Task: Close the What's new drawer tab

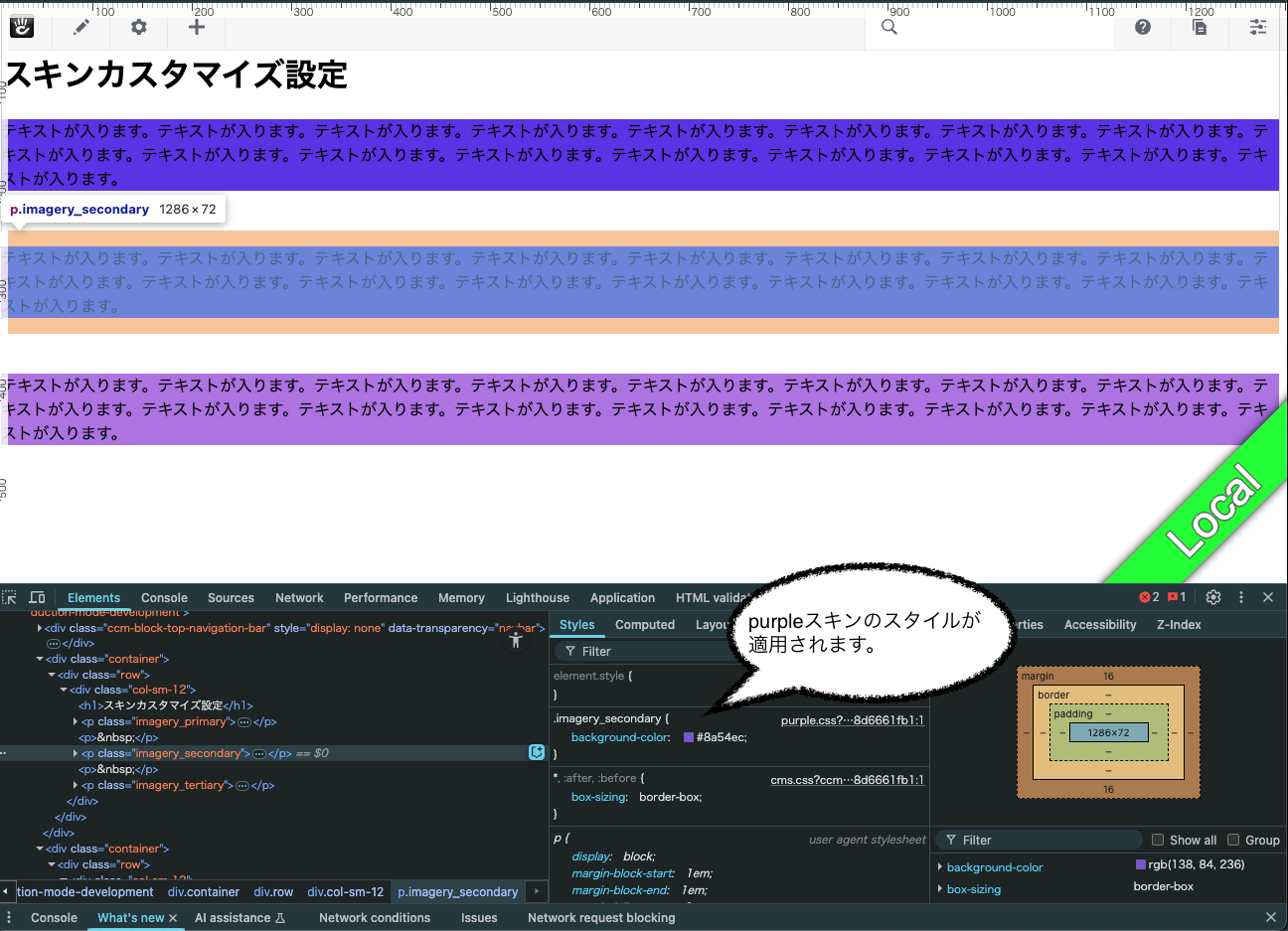Action: coord(173,918)
